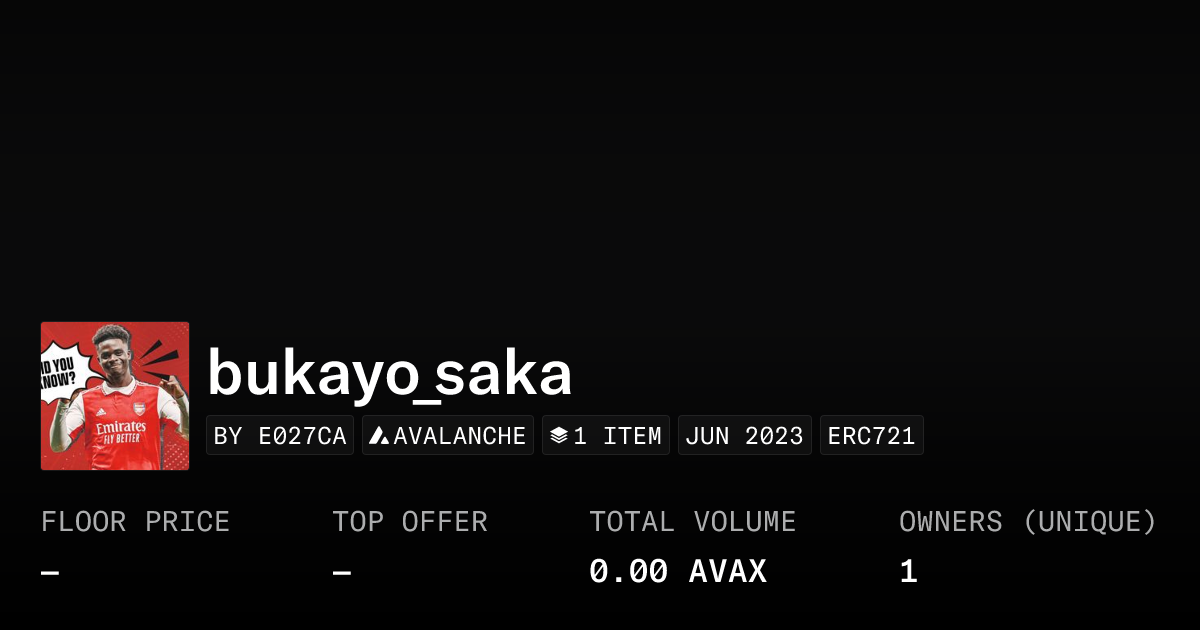1200x630 pixels.
Task: Click the BY E027CA creator badge
Action: (x=280, y=434)
